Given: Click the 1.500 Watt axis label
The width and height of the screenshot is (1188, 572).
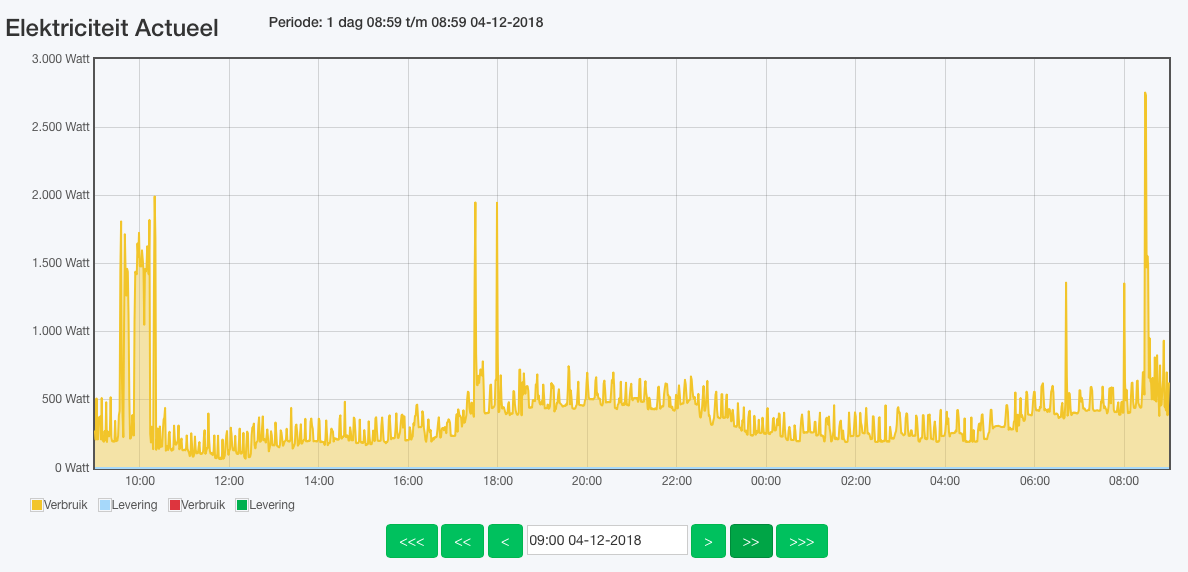Looking at the screenshot, I should pyautogui.click(x=61, y=263).
